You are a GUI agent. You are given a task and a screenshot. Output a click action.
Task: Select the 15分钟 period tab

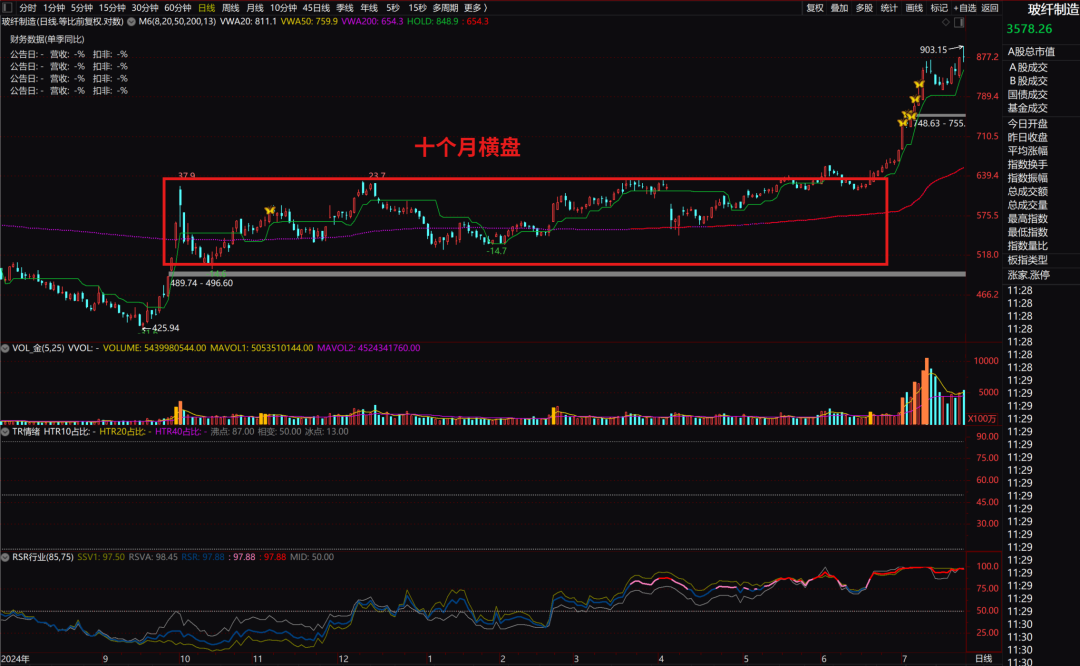tap(112, 8)
